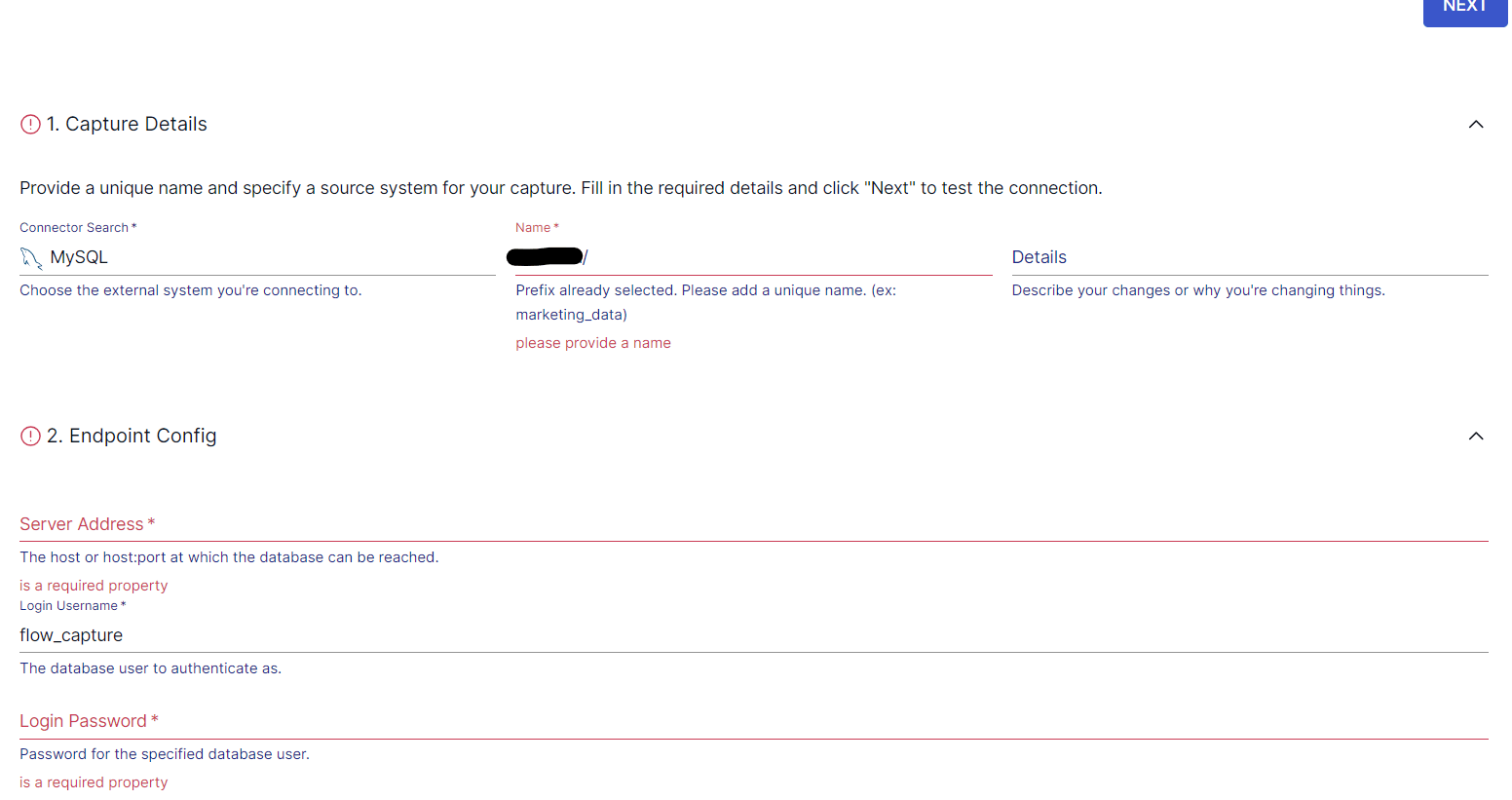Click the redacted prefix in the Name field
Image resolution: width=1512 pixels, height=800 pixels.
click(546, 255)
